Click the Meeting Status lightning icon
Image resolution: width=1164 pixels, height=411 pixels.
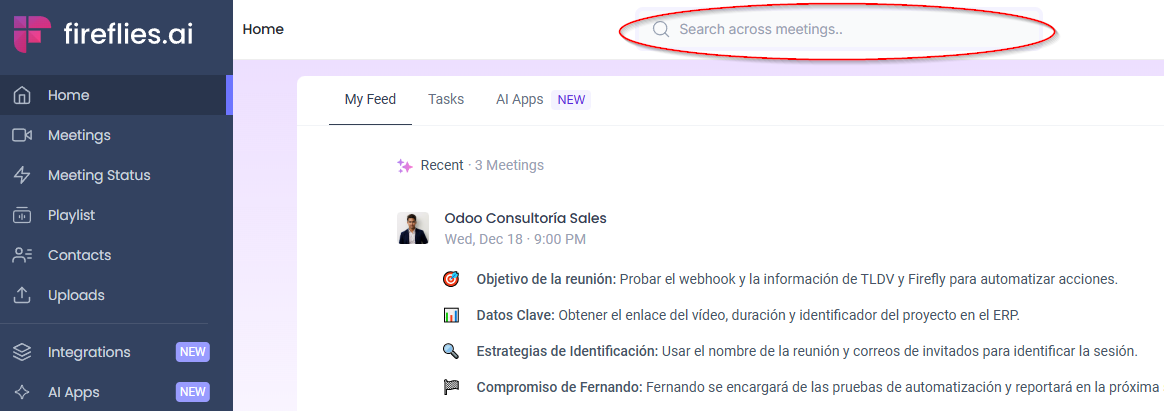[22, 176]
